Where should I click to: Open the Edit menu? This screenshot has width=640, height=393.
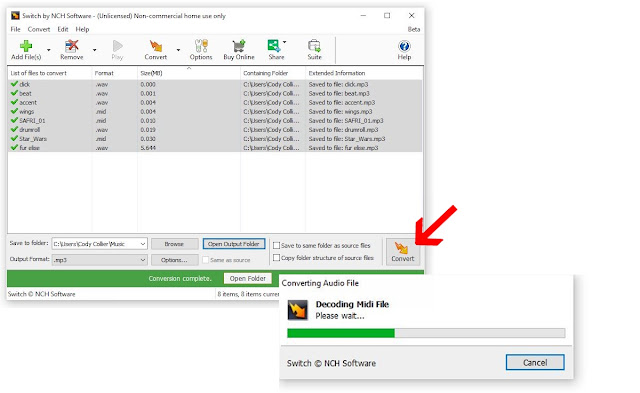62,29
